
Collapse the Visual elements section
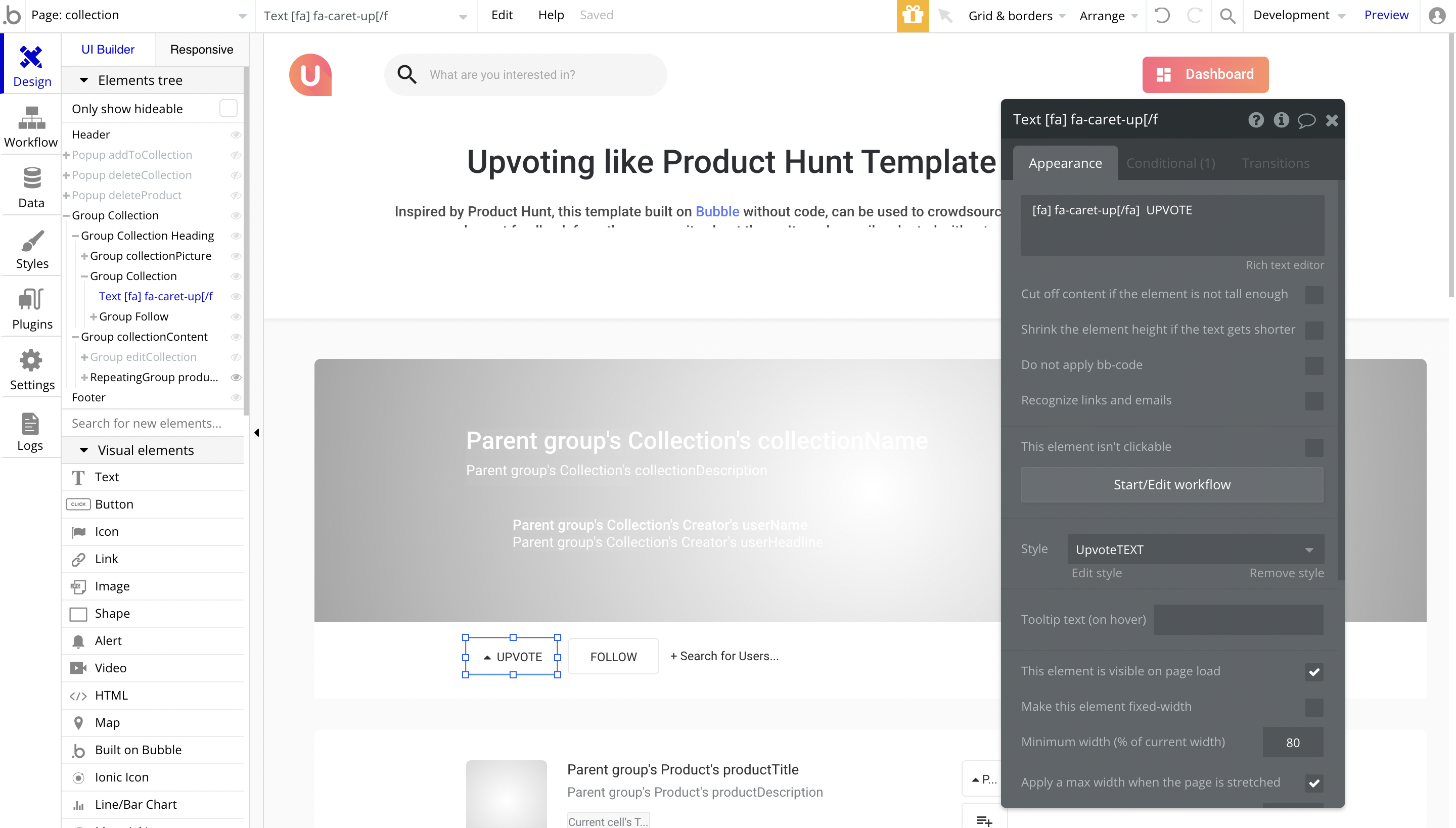pyautogui.click(x=83, y=450)
